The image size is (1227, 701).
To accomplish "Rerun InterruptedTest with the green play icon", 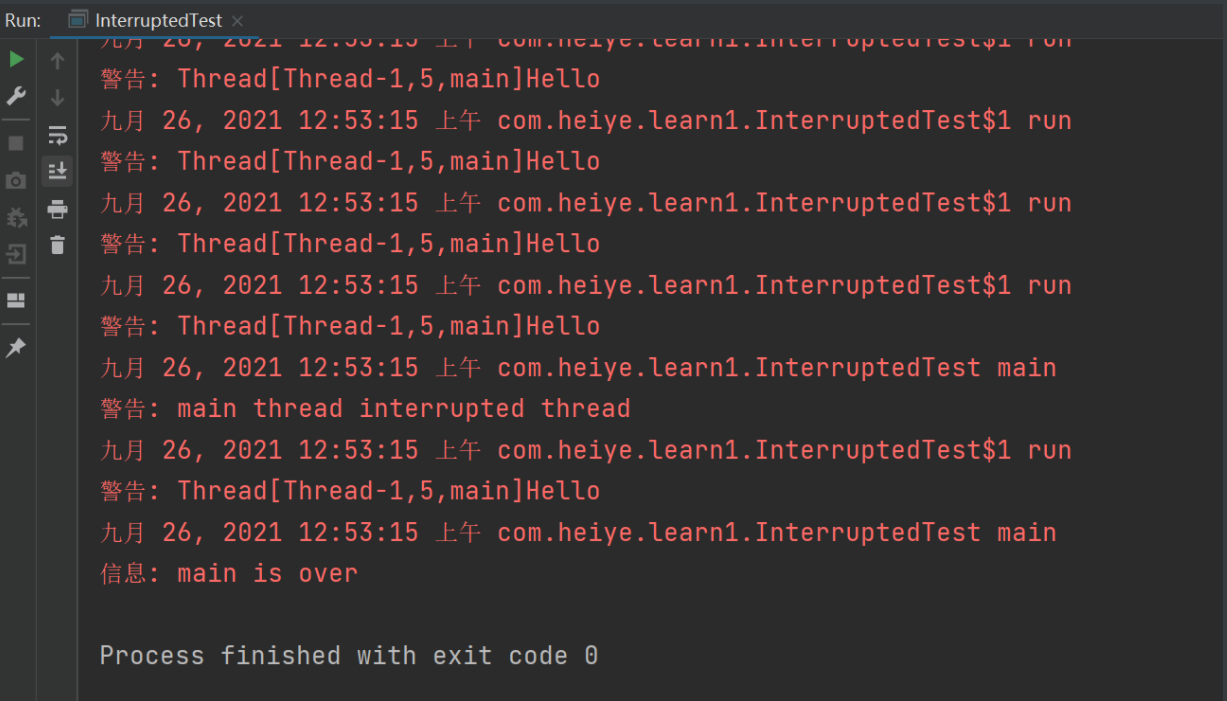I will tap(16, 60).
